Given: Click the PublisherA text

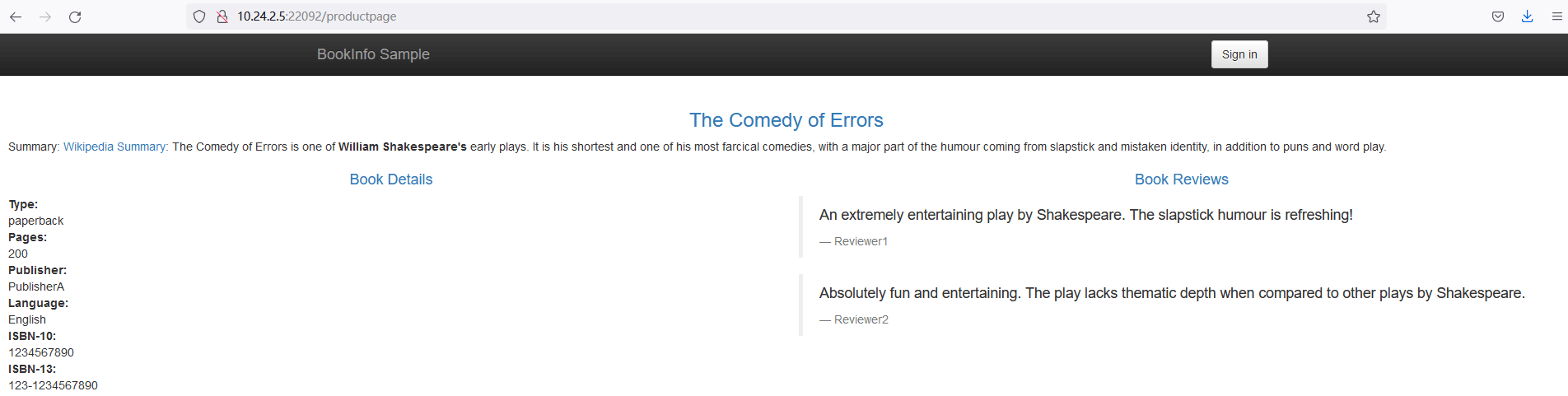Looking at the screenshot, I should 36,287.
